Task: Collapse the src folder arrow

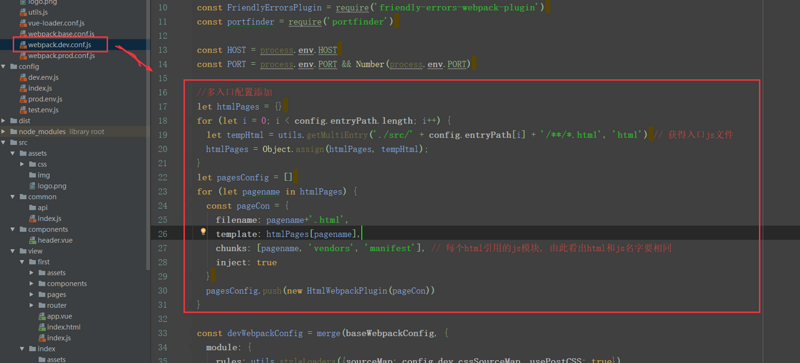Action: (4, 142)
